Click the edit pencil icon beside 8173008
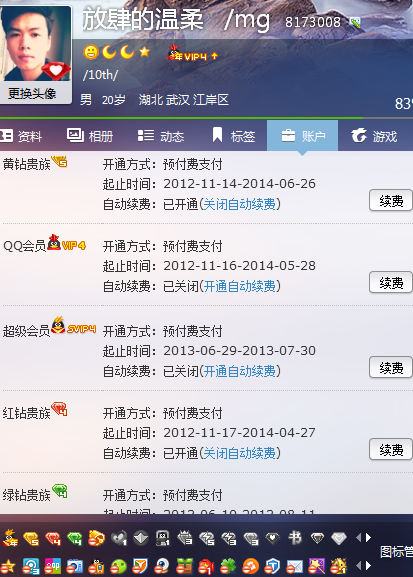This screenshot has width=413, height=577. tap(355, 22)
